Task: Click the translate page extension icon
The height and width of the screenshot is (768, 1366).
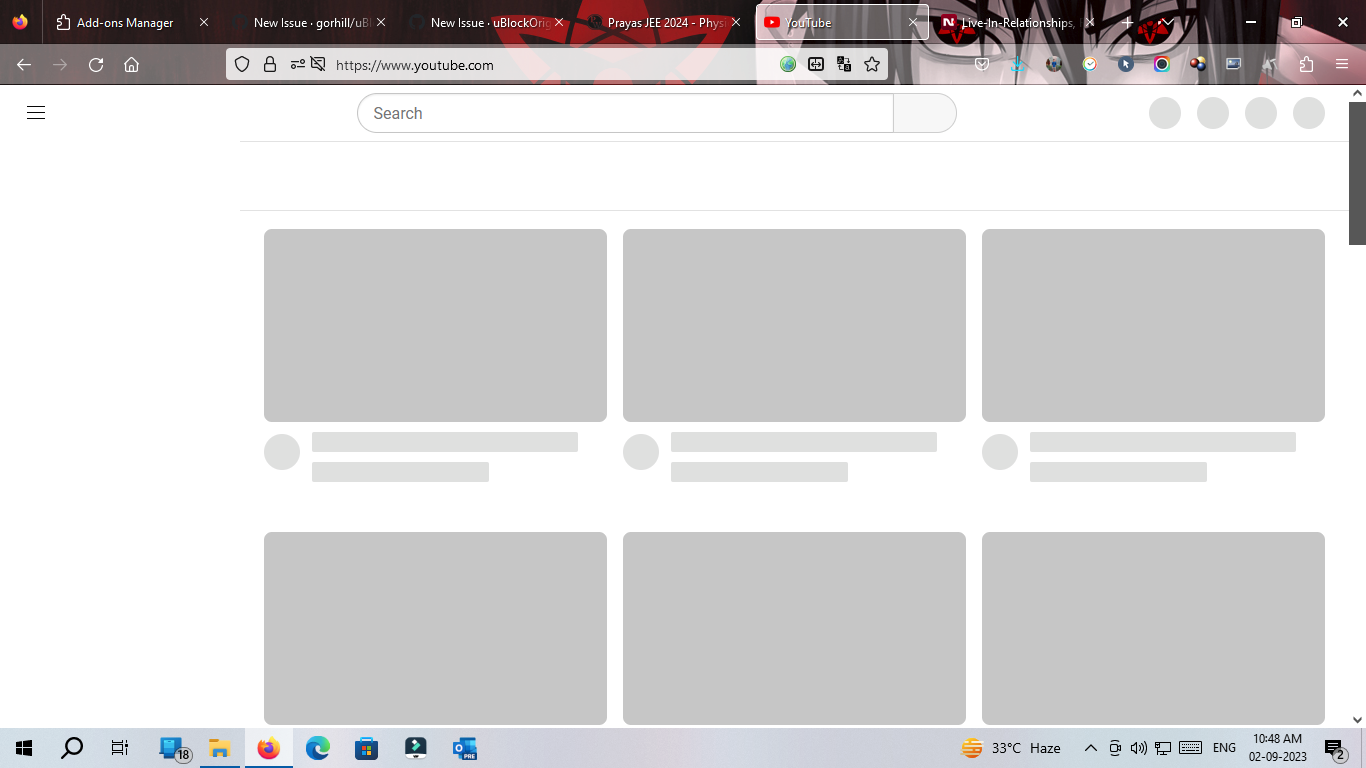Action: click(x=844, y=63)
